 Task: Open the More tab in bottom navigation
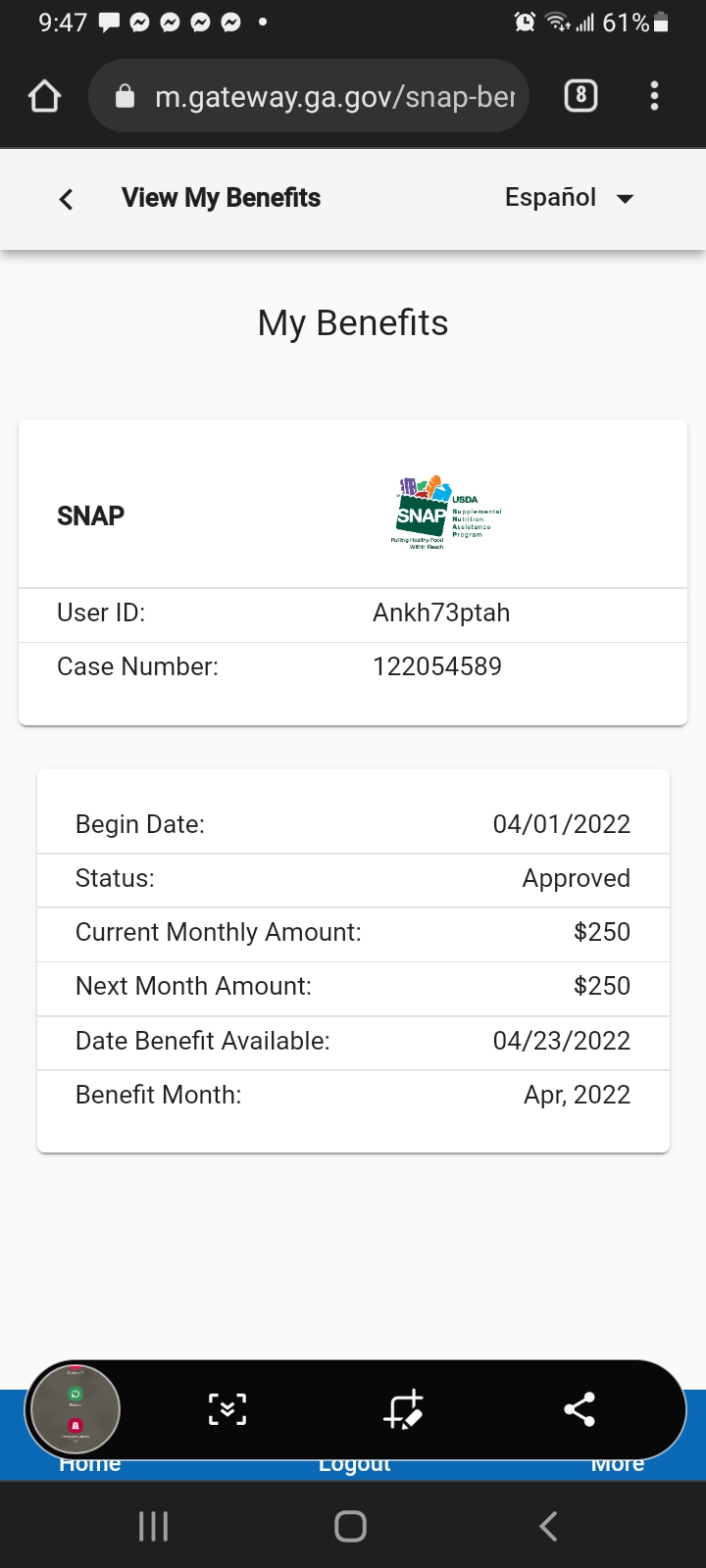coord(618,1464)
